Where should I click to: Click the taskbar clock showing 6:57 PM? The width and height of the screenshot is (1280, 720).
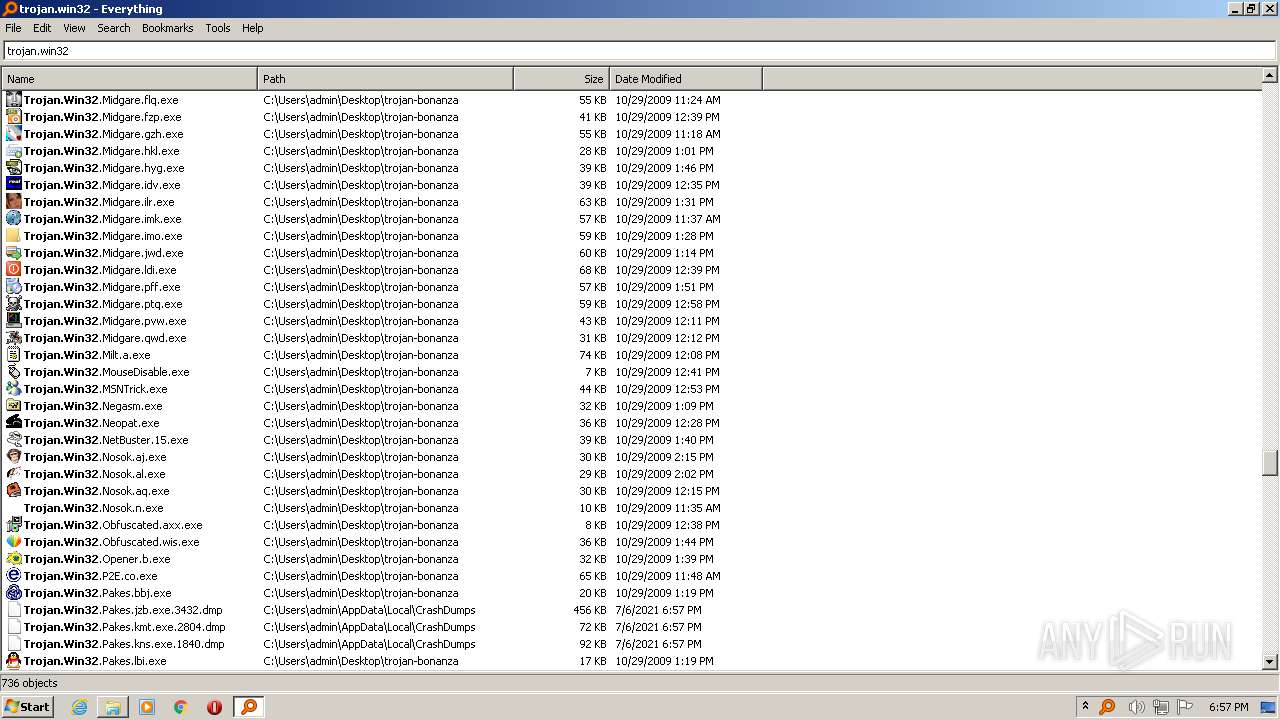pos(1228,707)
